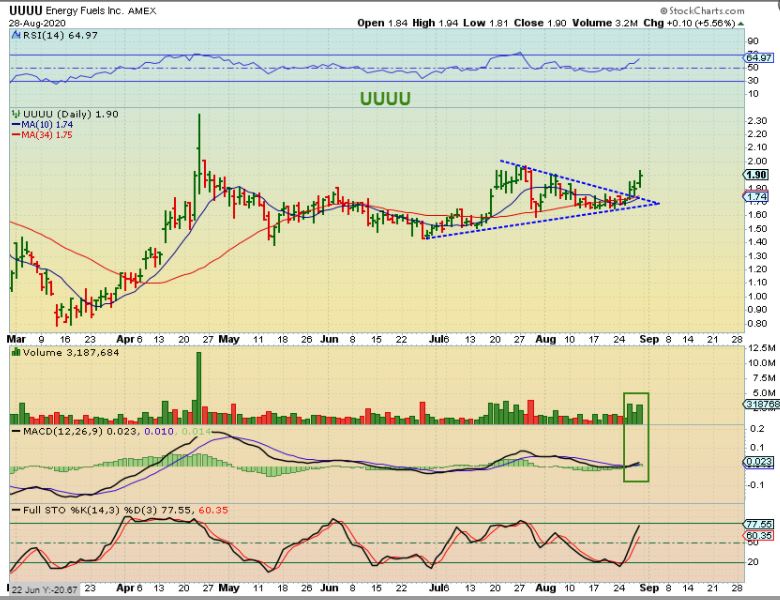Select the 77.55 stochastic value tag
This screenshot has height=600, width=780.
click(755, 523)
